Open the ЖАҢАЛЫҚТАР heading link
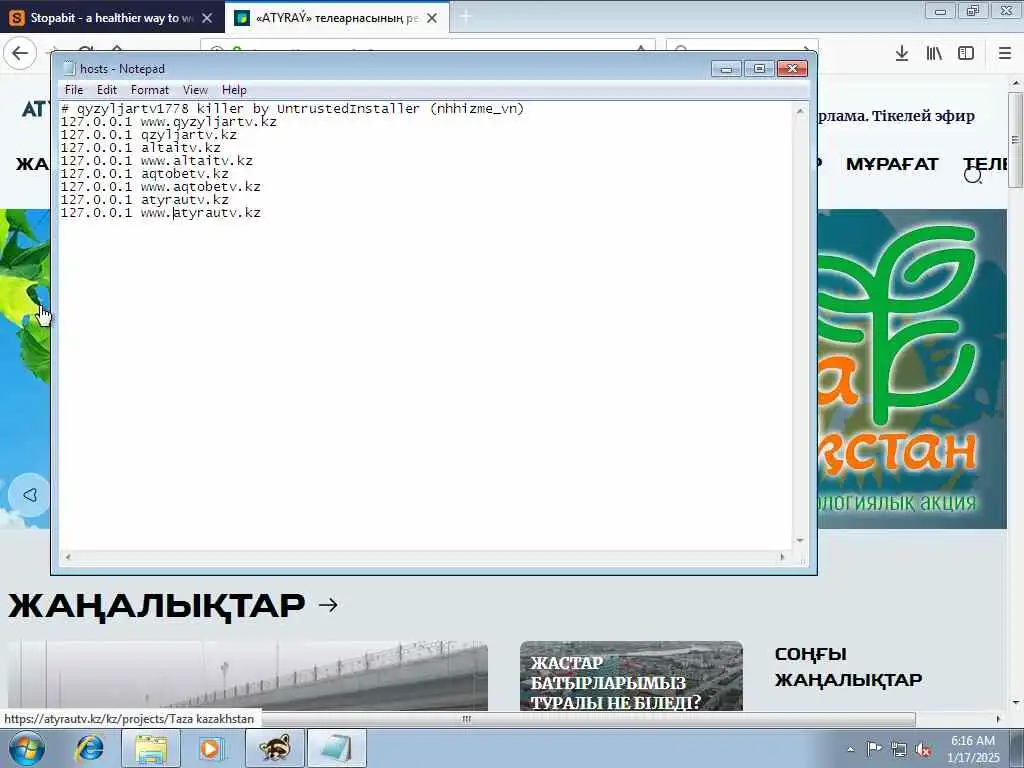Image resolution: width=1024 pixels, height=768 pixels. click(x=157, y=606)
